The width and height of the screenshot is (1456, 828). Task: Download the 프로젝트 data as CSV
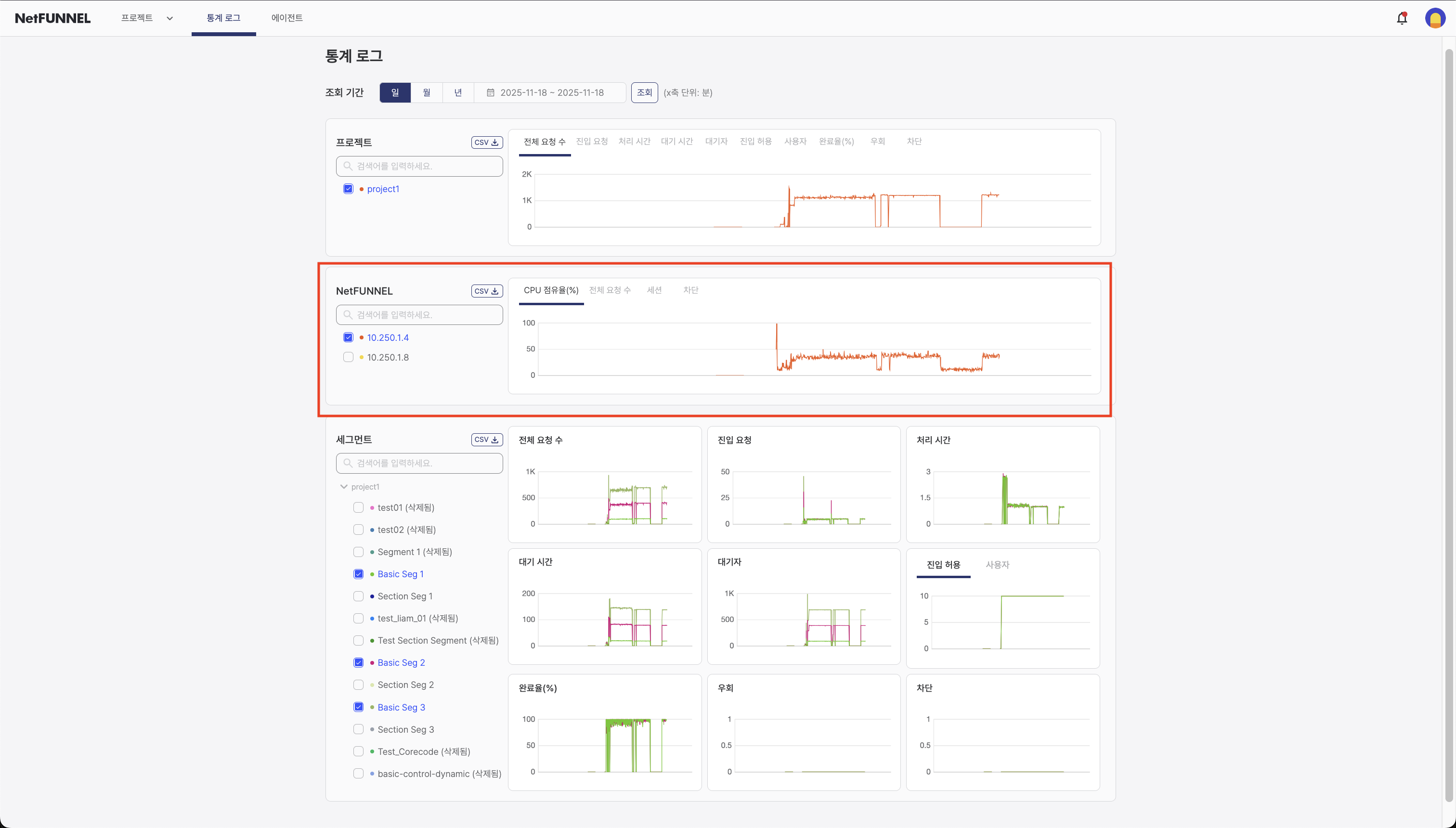point(486,142)
